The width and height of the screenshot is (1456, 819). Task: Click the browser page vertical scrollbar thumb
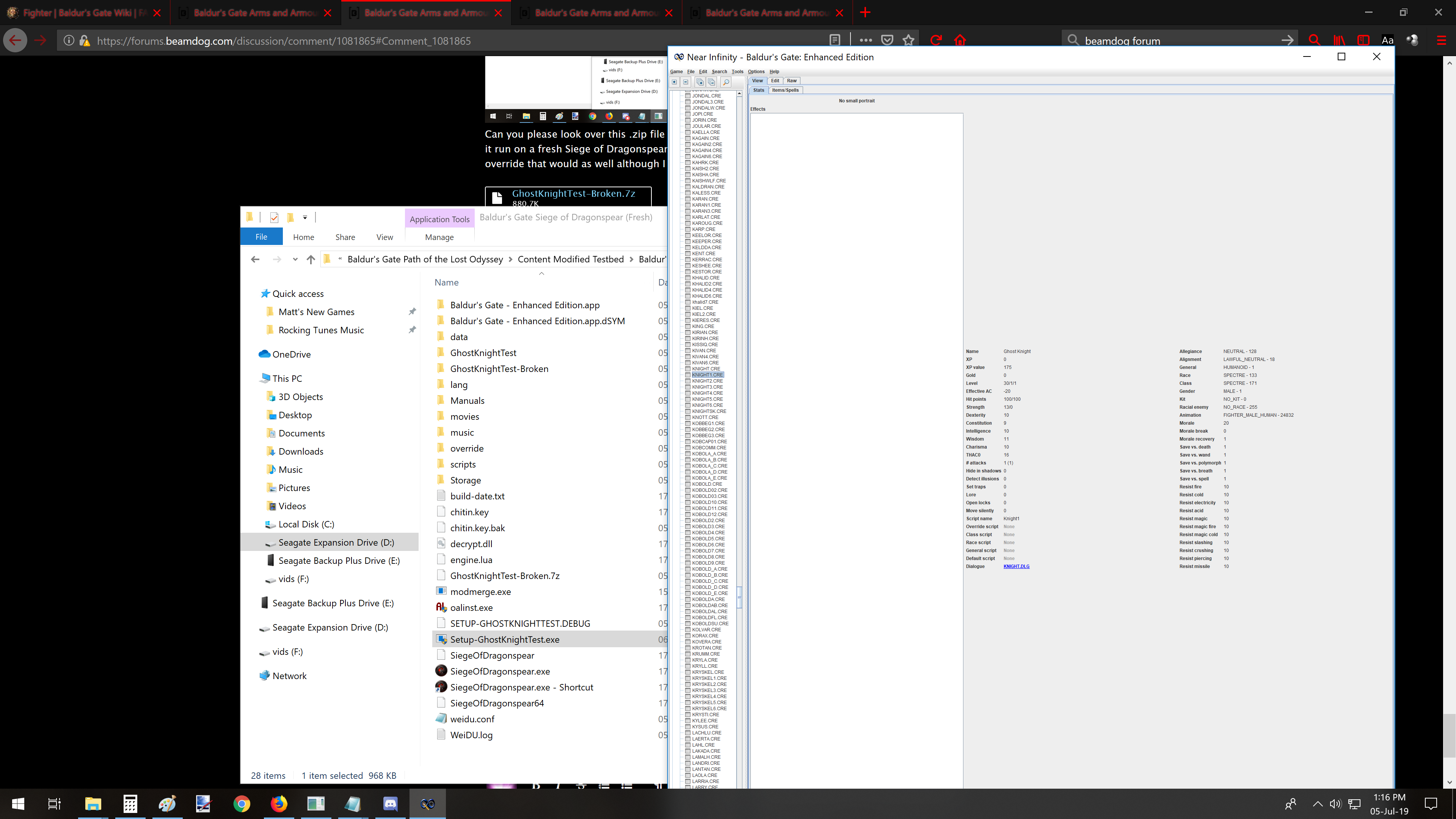pos(1449,736)
